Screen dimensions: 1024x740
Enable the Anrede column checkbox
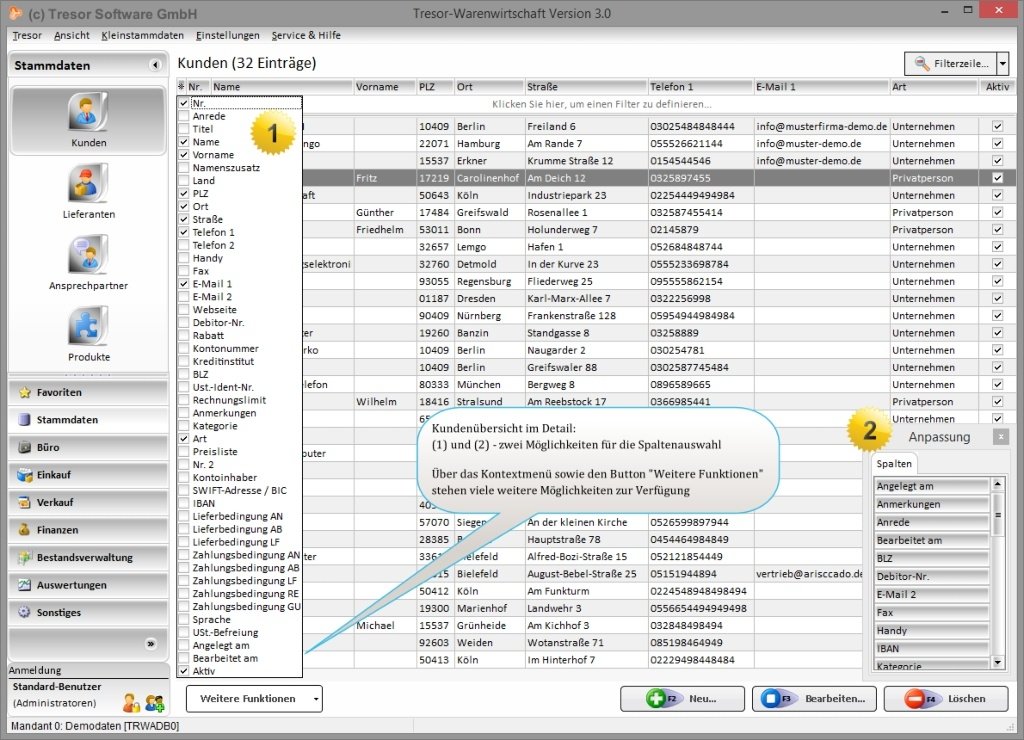[183, 116]
